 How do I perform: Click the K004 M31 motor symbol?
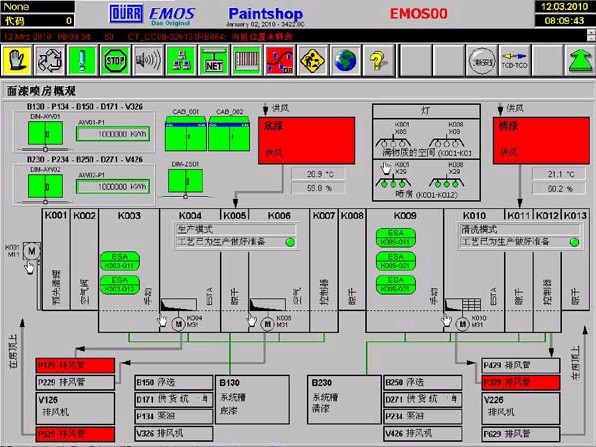click(x=178, y=324)
